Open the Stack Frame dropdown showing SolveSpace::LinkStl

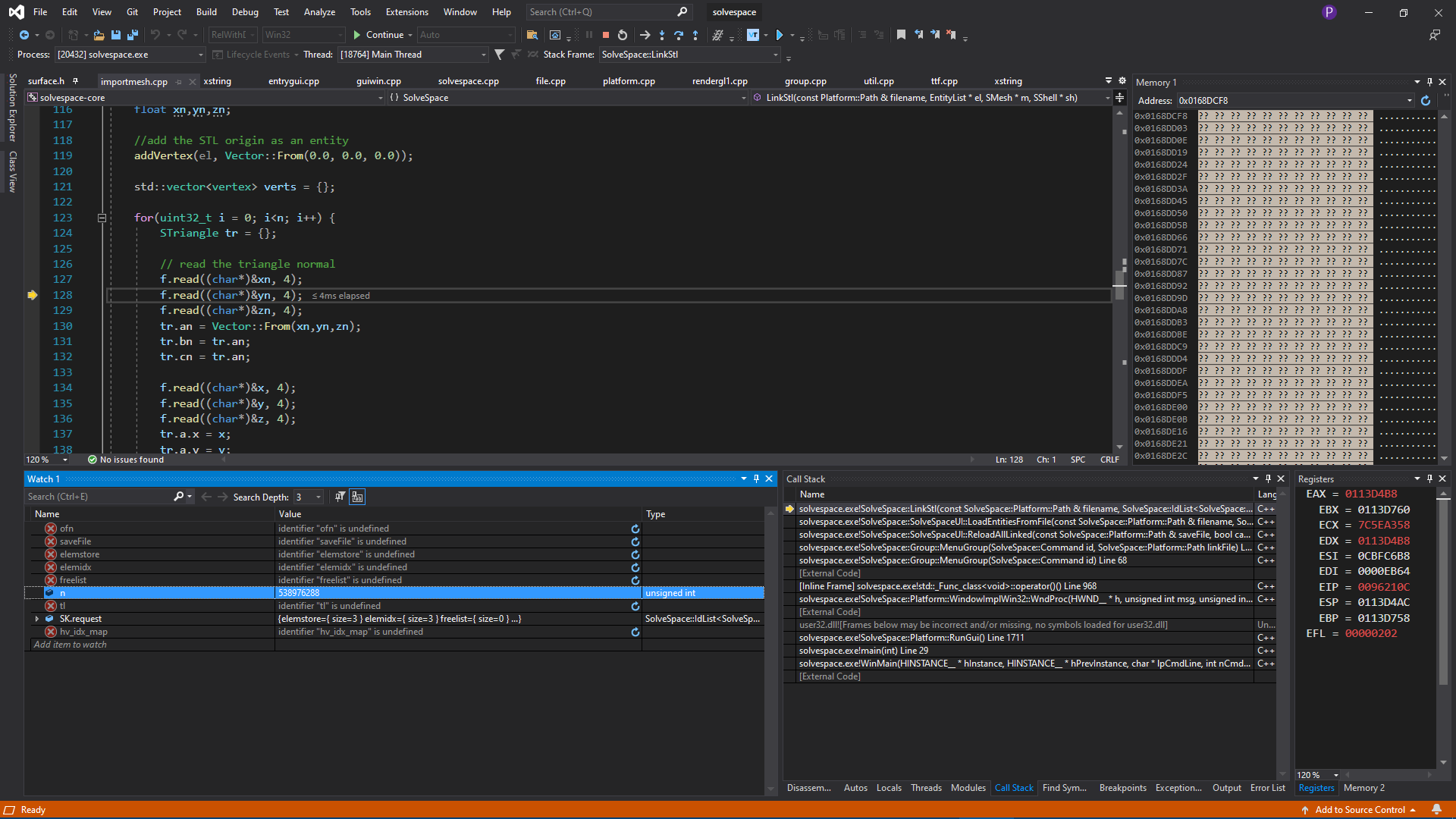774,54
